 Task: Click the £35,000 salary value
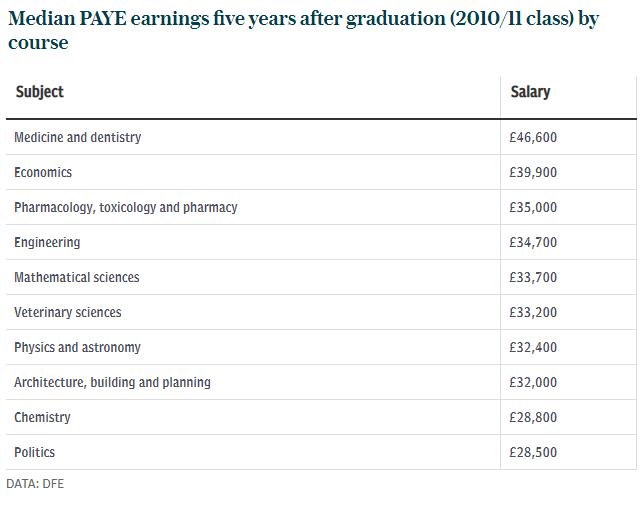click(x=533, y=207)
